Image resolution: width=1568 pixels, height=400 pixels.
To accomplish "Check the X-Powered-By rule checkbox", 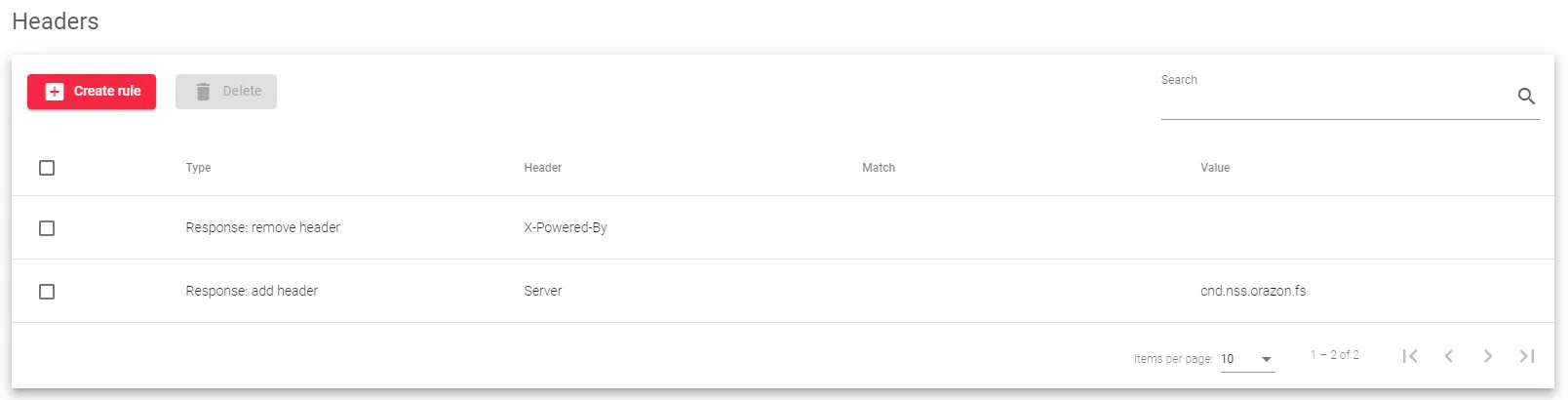I will pos(47,228).
